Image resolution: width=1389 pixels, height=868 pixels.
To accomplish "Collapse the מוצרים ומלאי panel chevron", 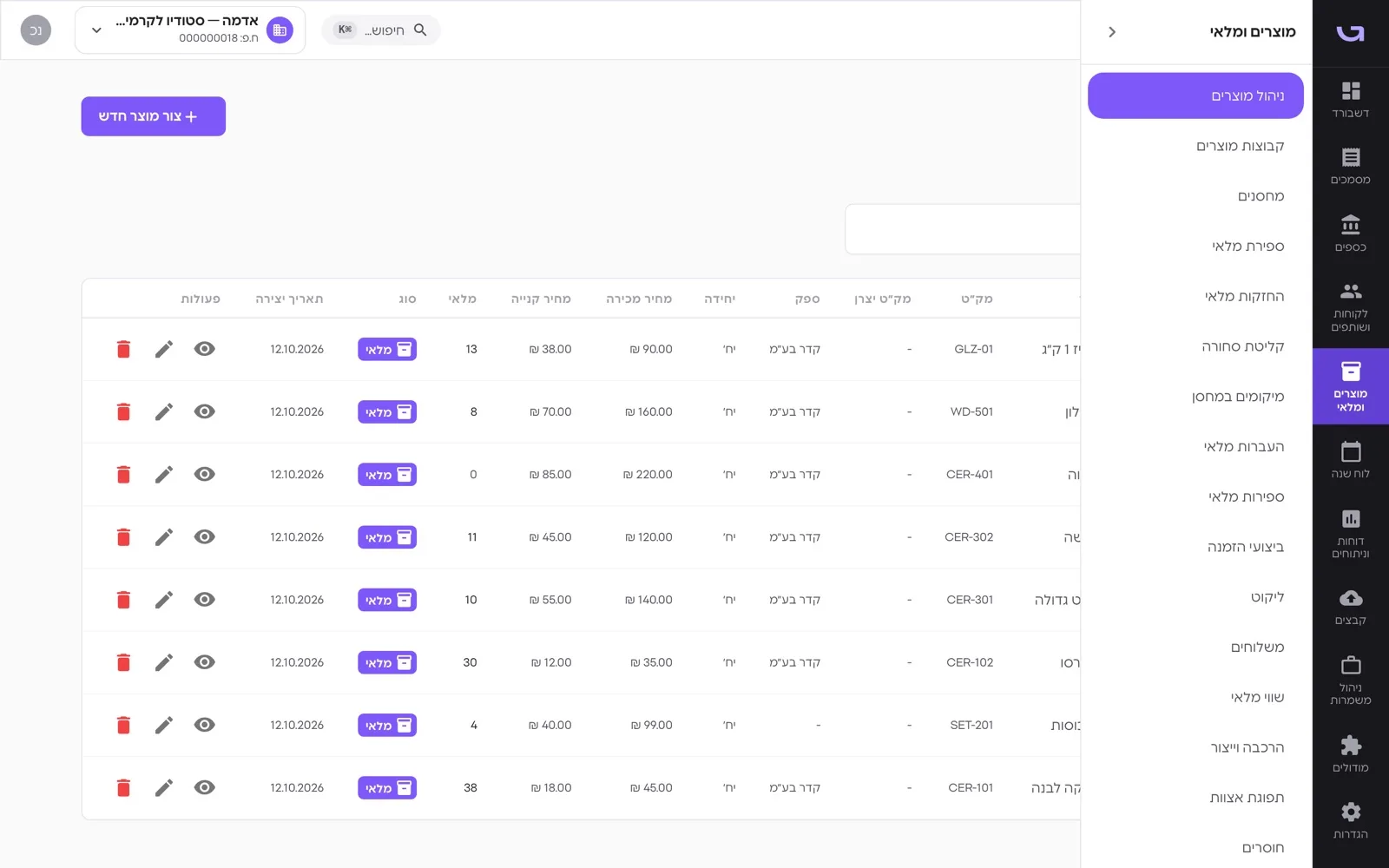I will [x=1112, y=32].
